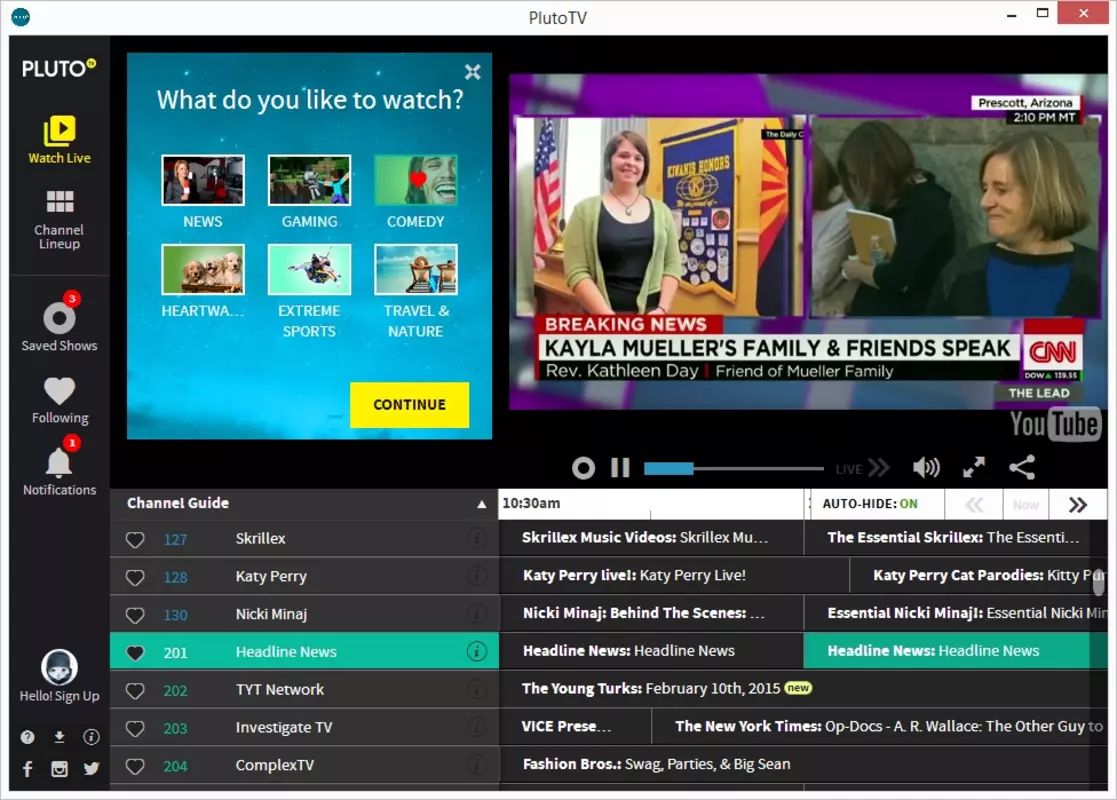Viewport: 1117px width, 800px height.
Task: Open the help question mark icon
Action: [x=27, y=737]
